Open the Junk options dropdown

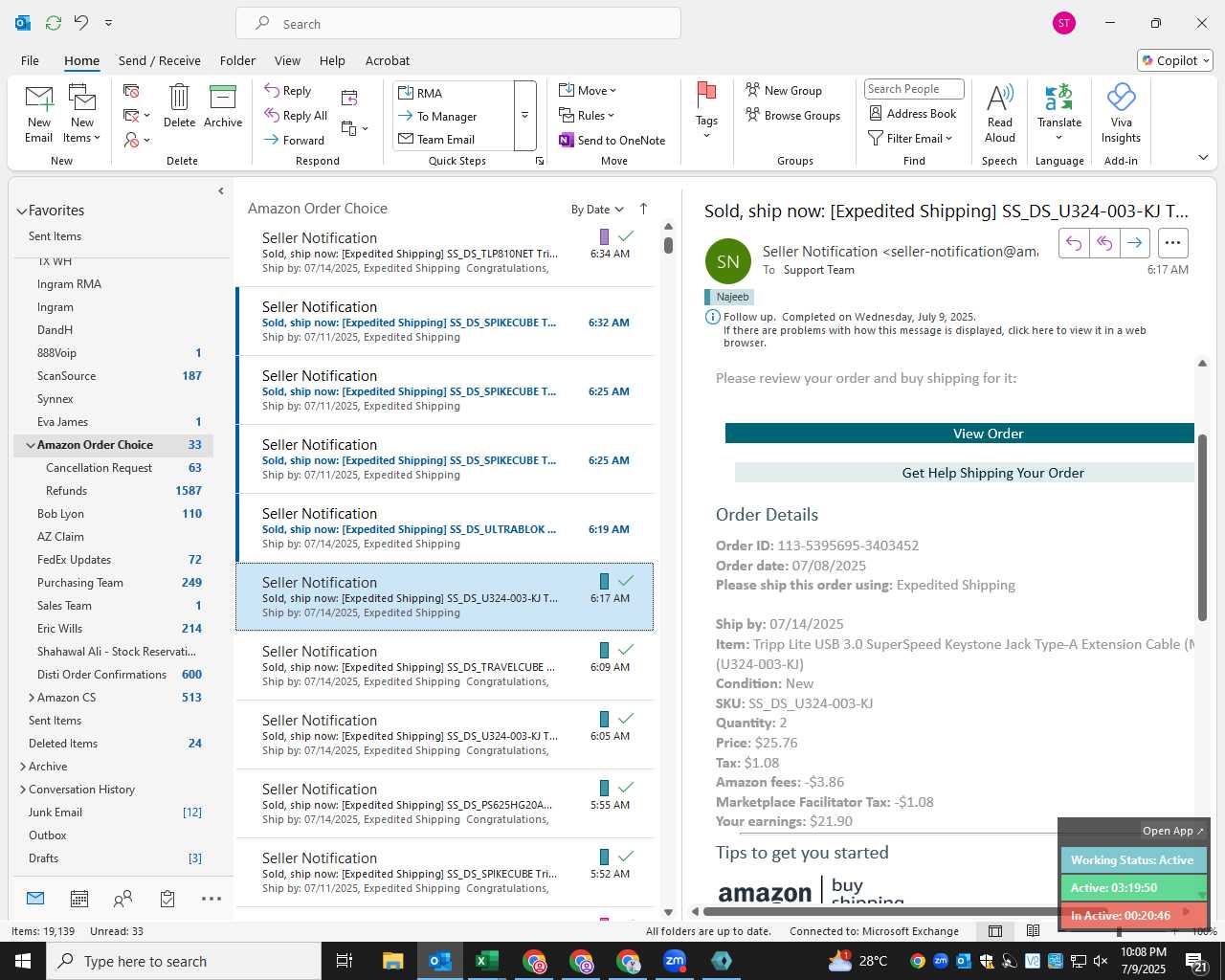click(x=137, y=140)
